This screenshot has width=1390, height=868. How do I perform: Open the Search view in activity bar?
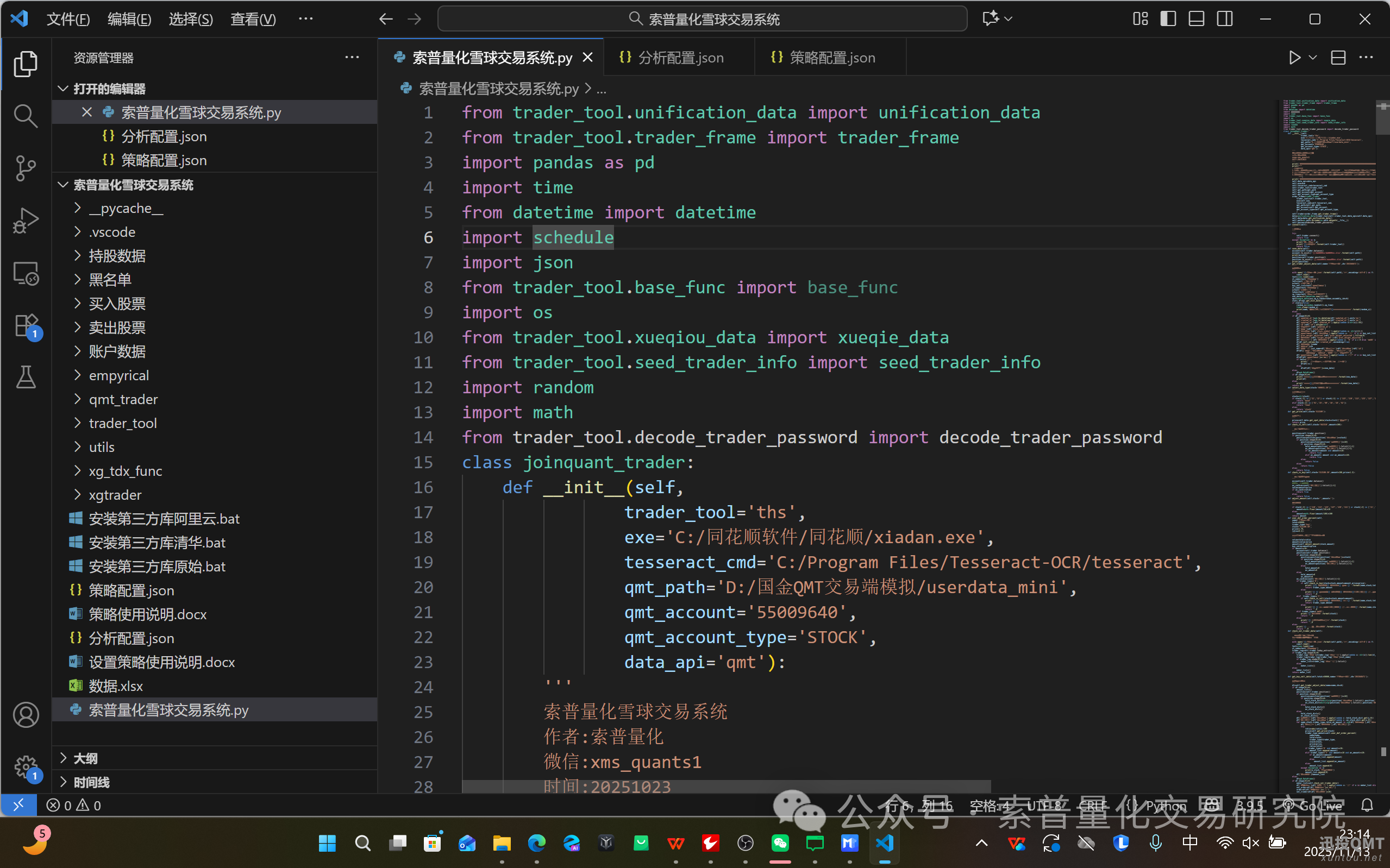[25, 116]
